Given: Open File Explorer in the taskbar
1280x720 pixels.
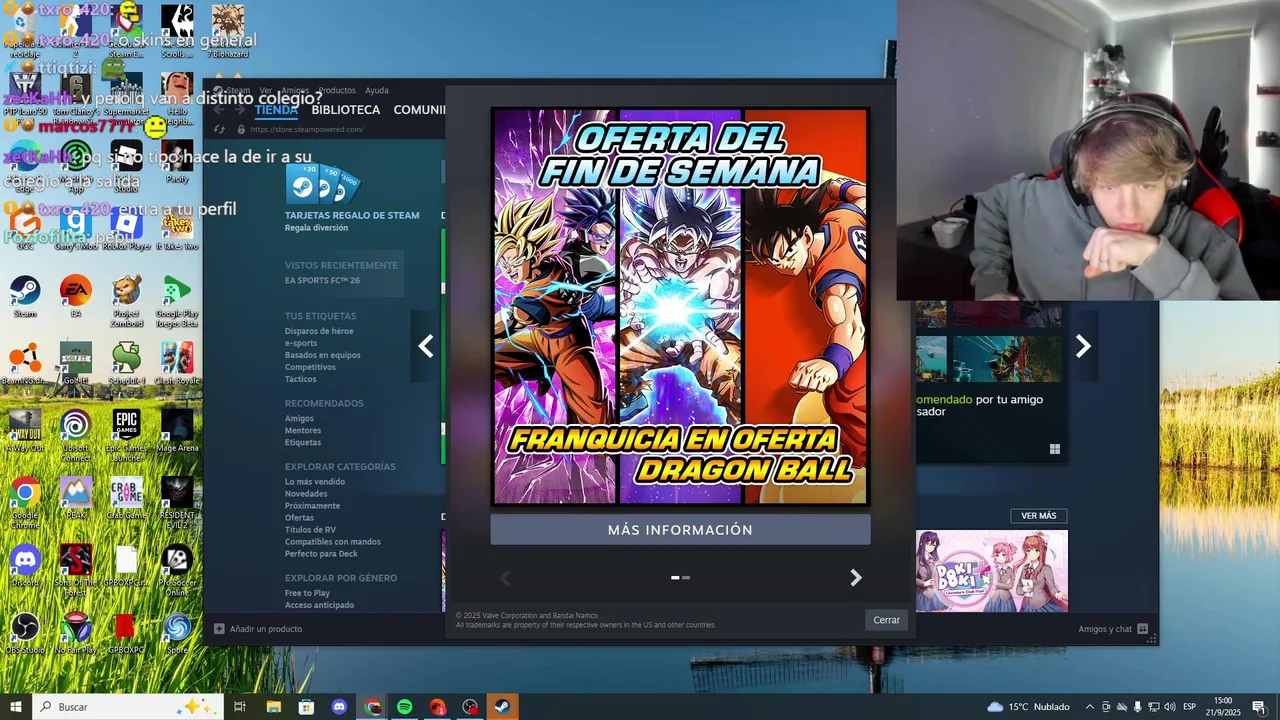Looking at the screenshot, I should pos(273,707).
